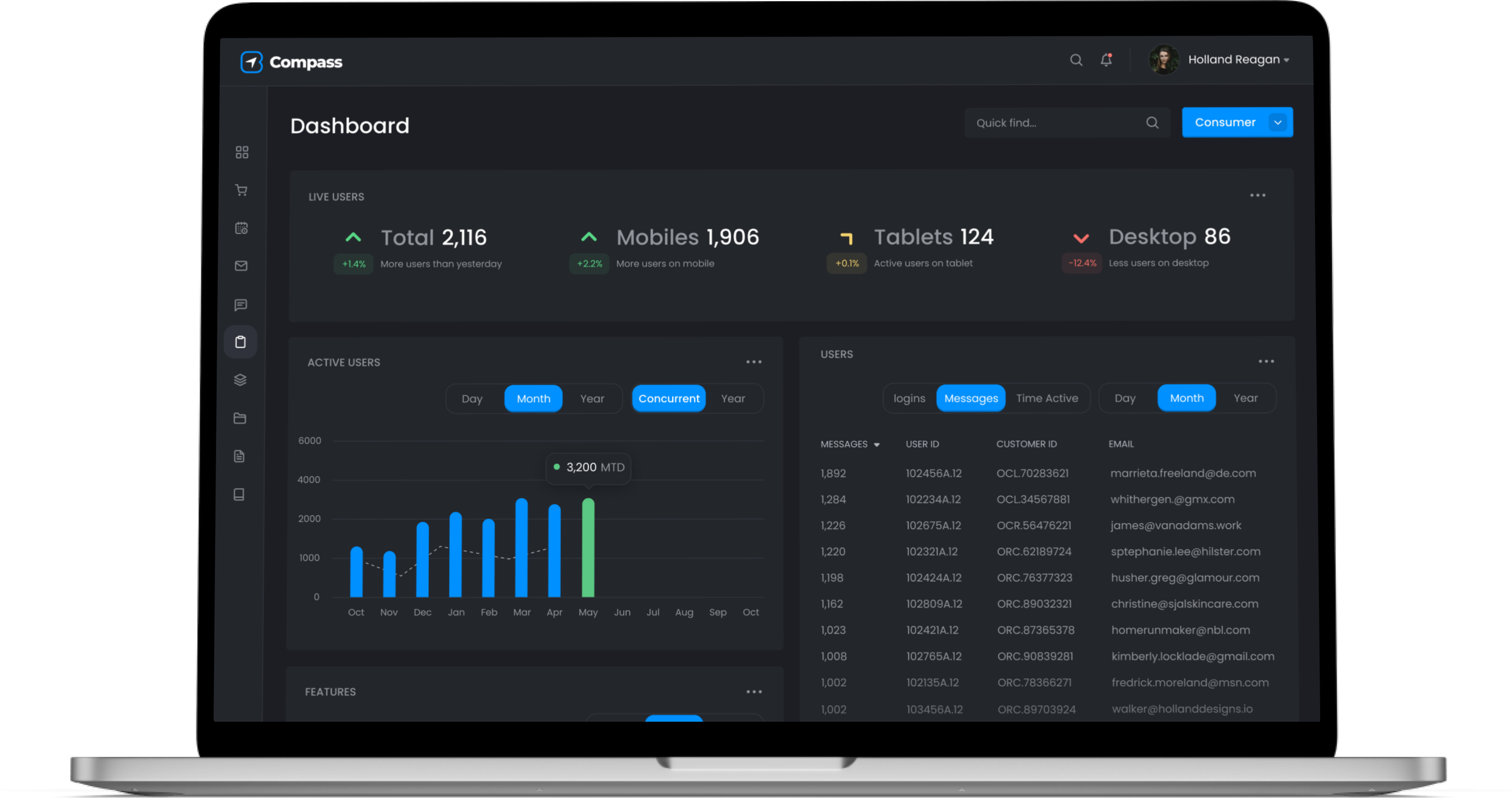Image resolution: width=1512 pixels, height=809 pixels.
Task: Expand the Consumer dropdown arrow
Action: pos(1278,123)
